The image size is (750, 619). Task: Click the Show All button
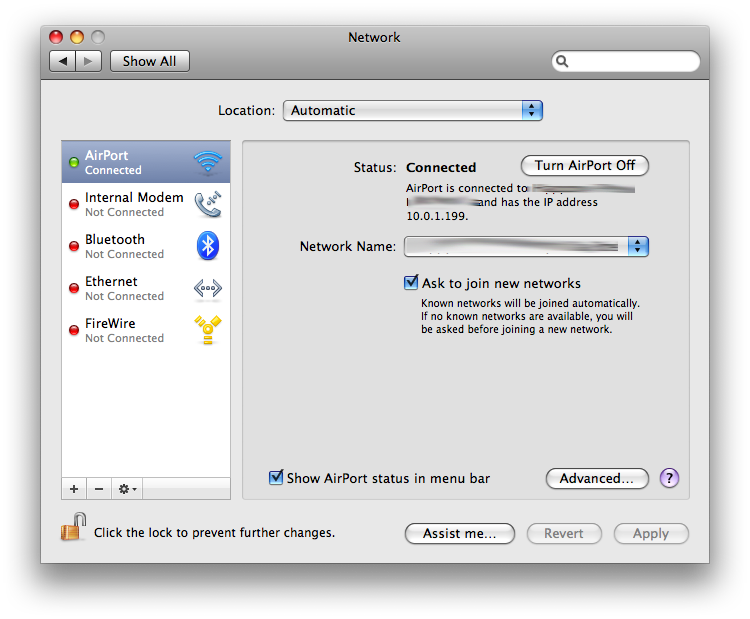[x=150, y=61]
